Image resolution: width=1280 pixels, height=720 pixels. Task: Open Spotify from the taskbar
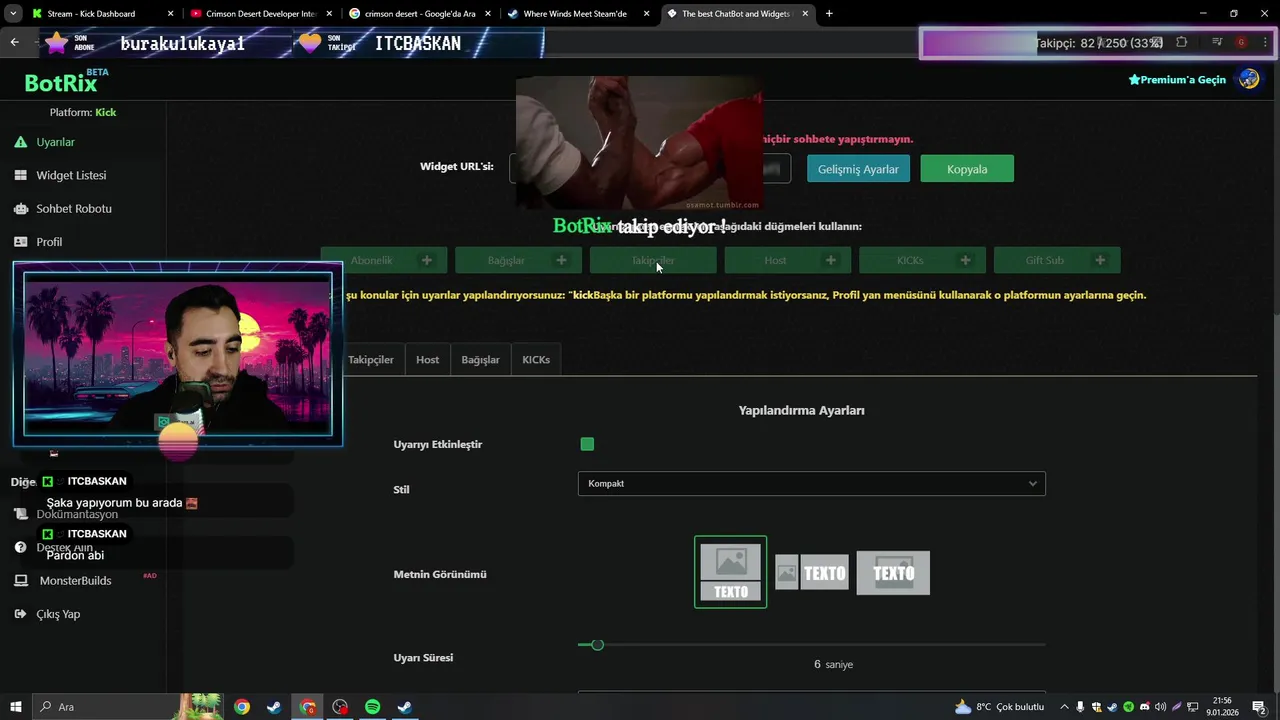373,707
